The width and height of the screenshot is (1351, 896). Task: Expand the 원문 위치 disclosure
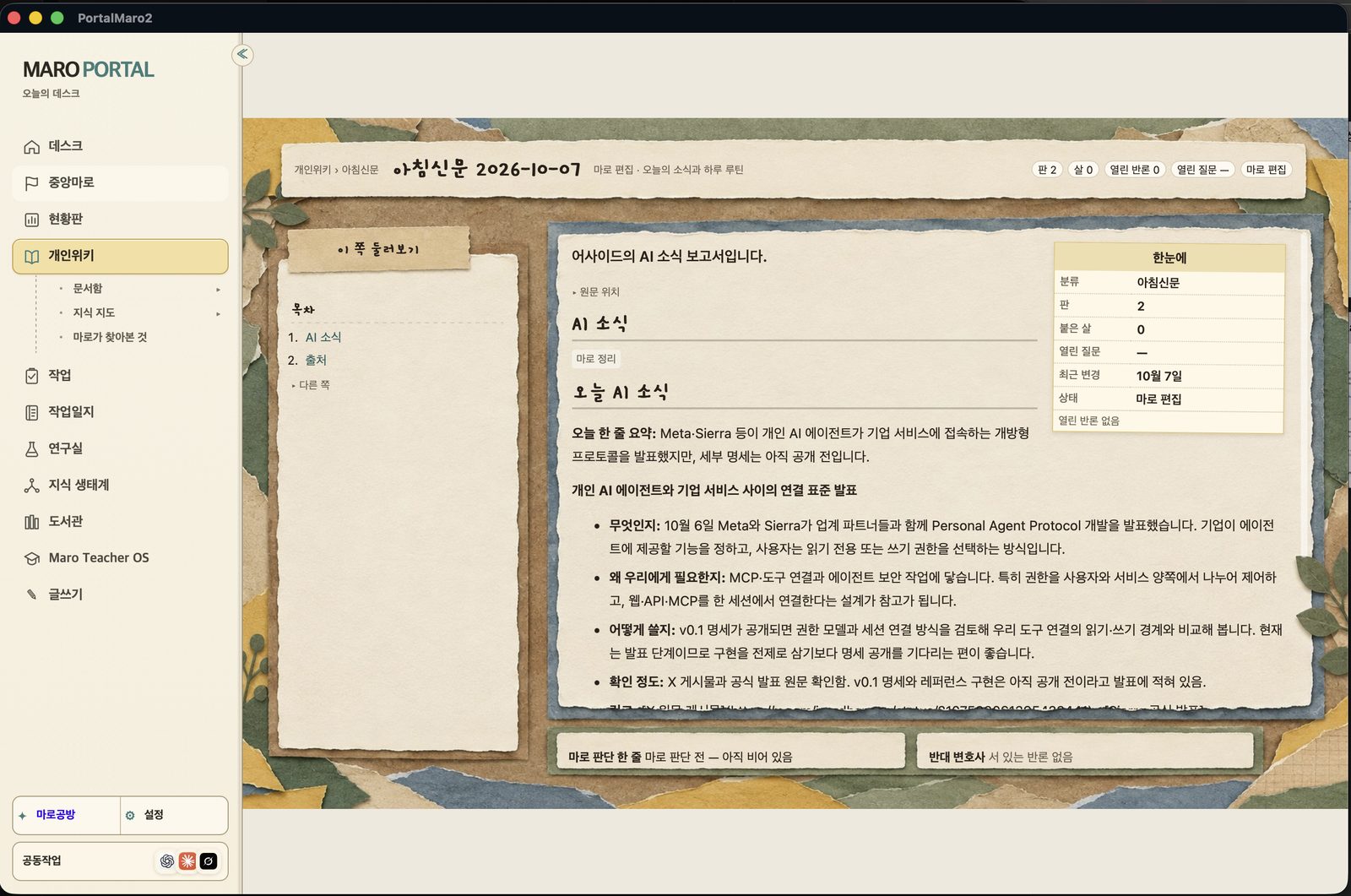(x=596, y=292)
